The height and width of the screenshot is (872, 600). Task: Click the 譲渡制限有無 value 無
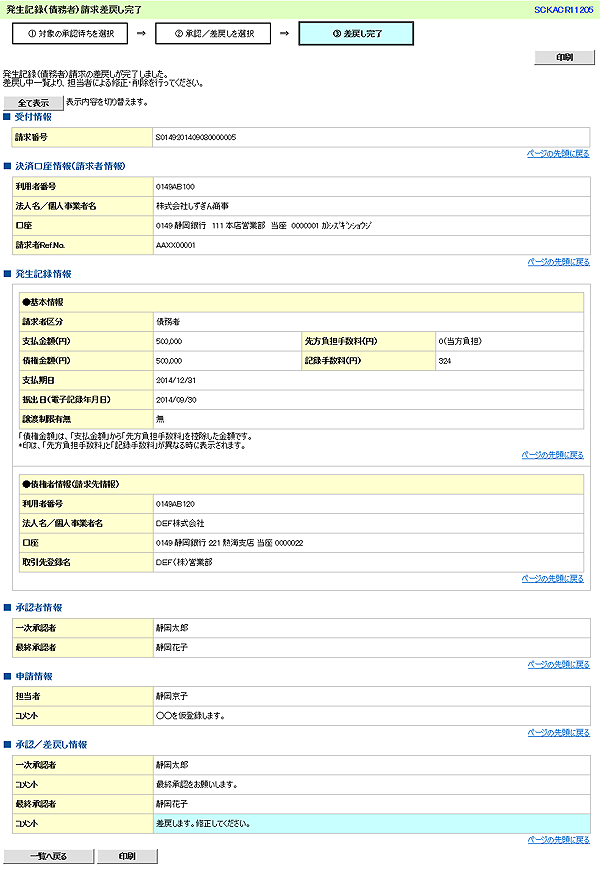pos(160,419)
